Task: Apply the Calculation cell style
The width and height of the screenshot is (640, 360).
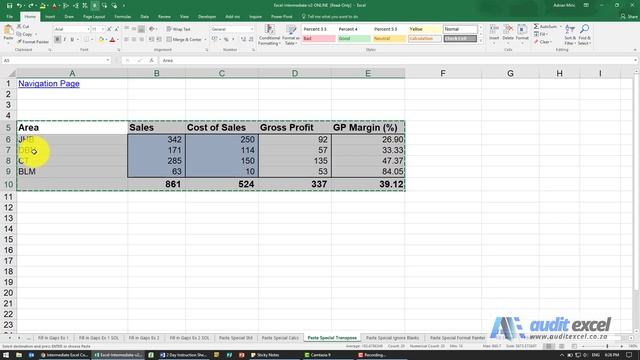Action: [x=424, y=39]
